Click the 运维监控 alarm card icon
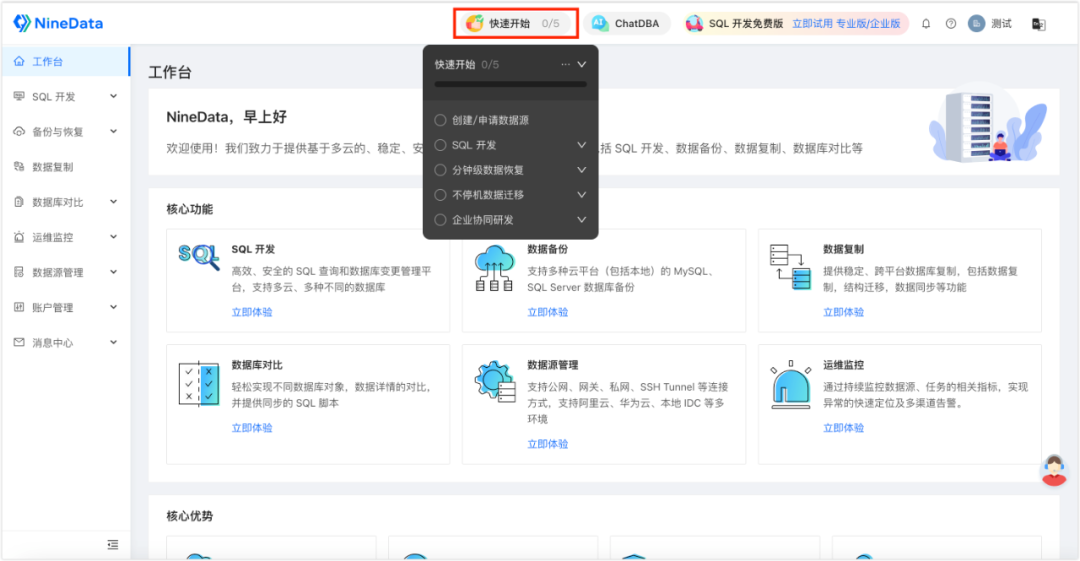The height and width of the screenshot is (561, 1080). pos(791,384)
